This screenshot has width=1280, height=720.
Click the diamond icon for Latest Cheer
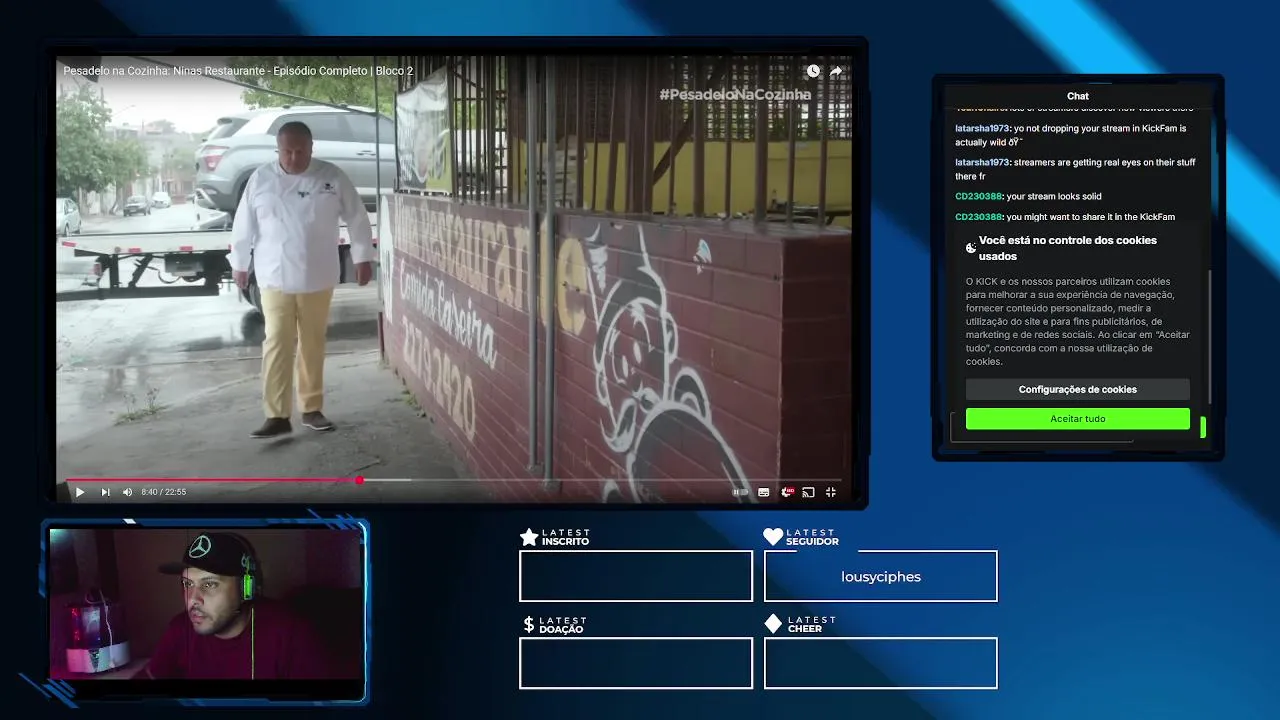click(773, 624)
